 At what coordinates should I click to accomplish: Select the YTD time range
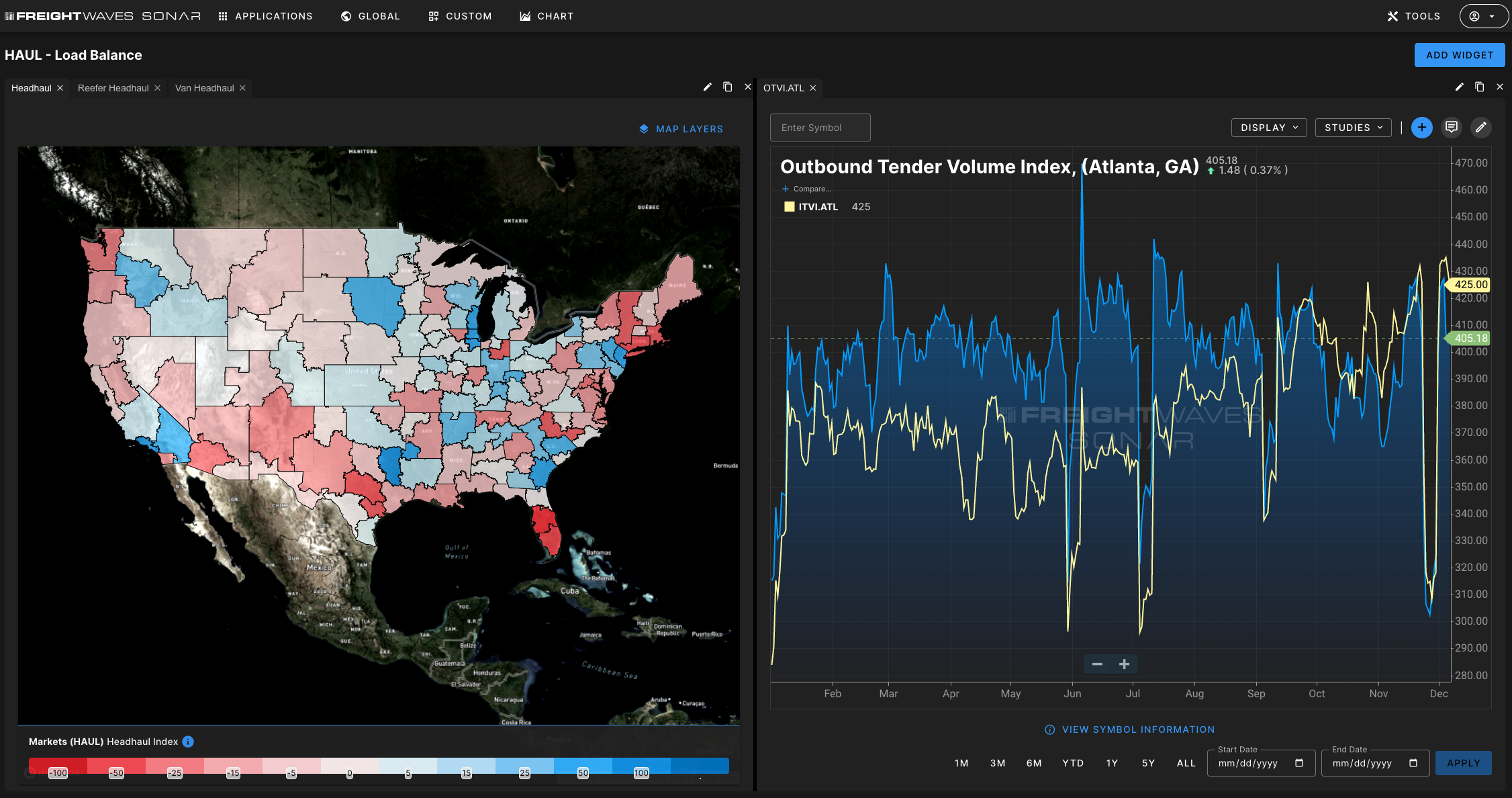click(1073, 763)
